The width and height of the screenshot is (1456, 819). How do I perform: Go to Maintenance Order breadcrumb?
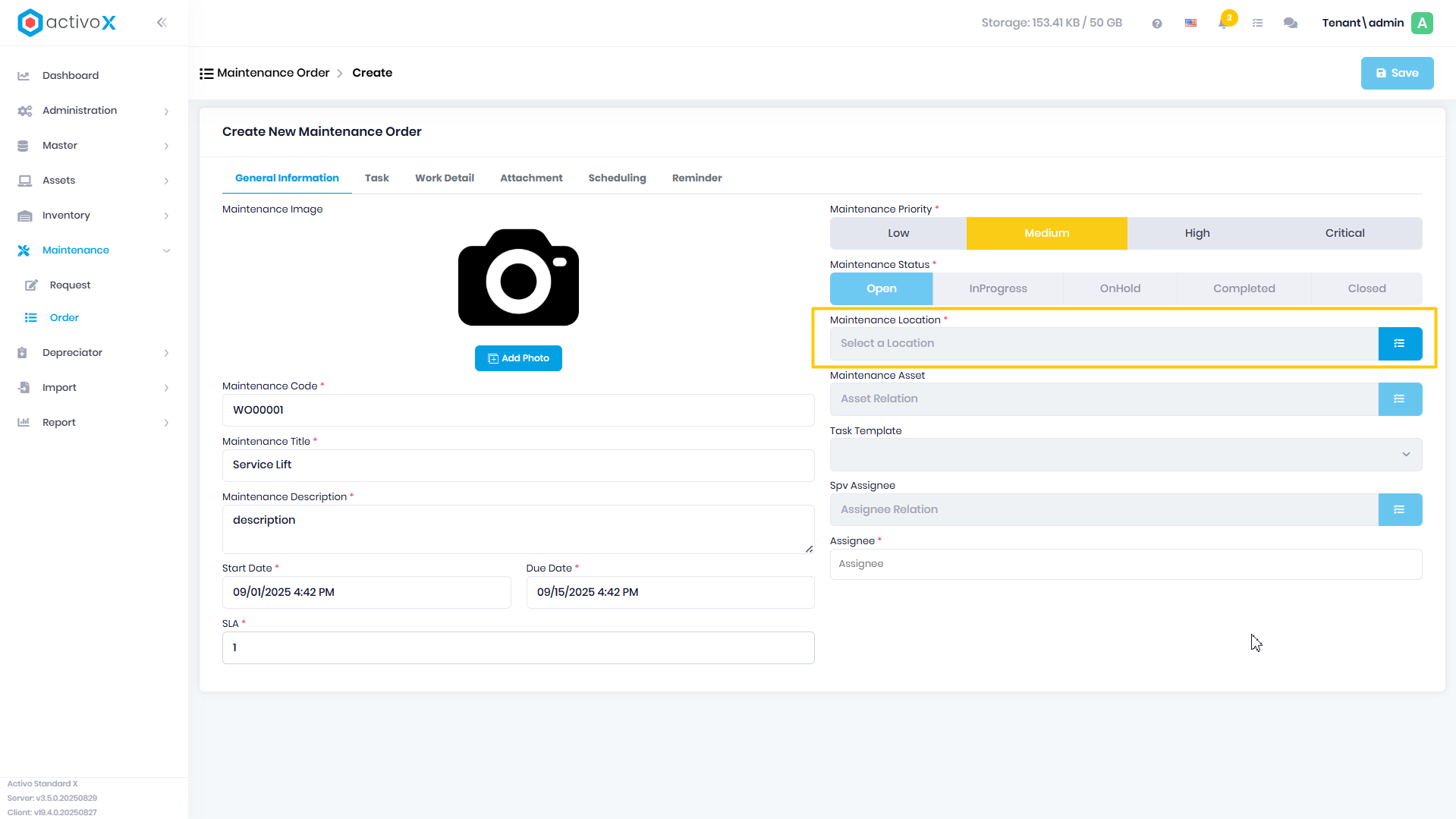coord(273,74)
